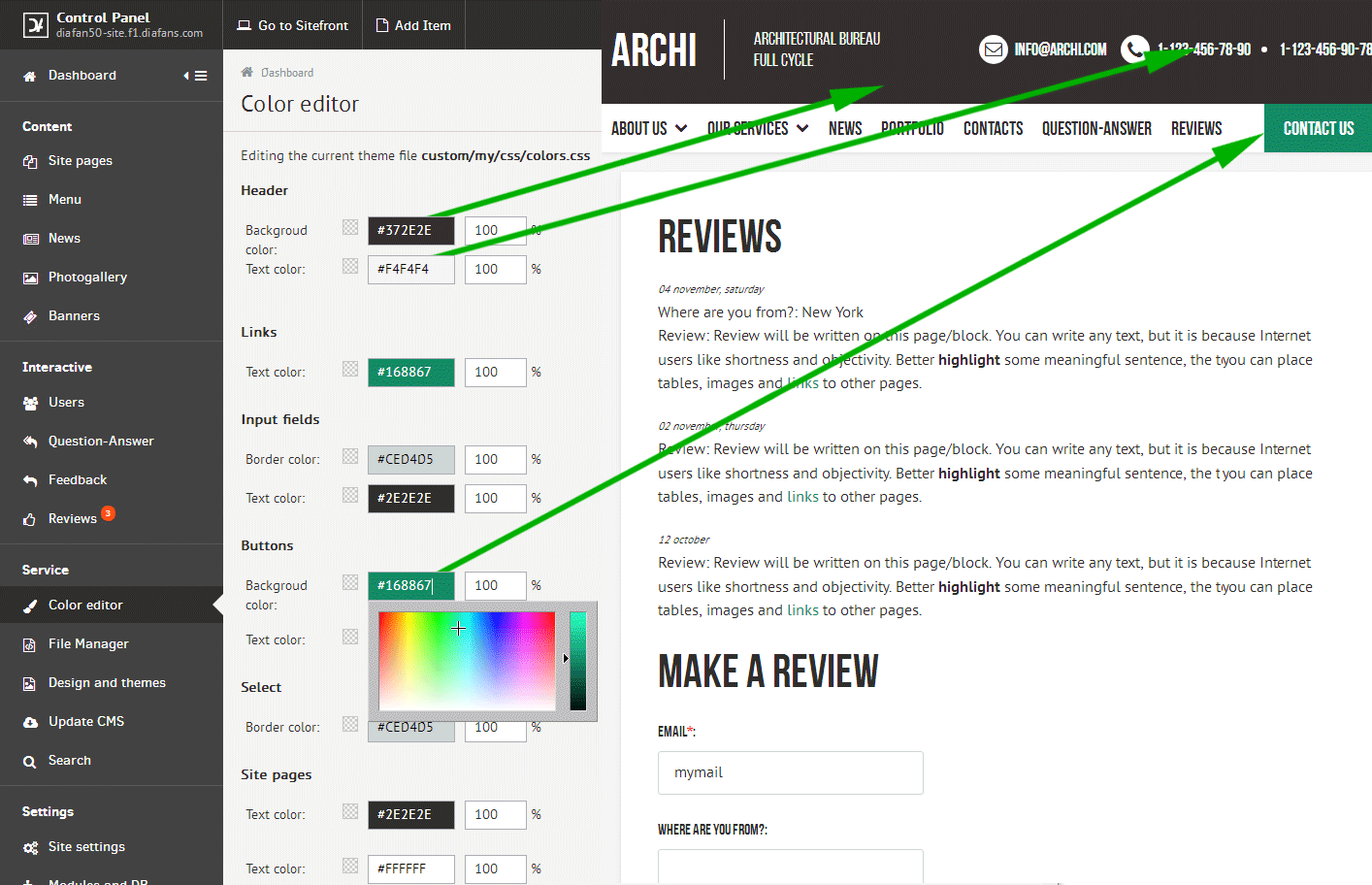The height and width of the screenshot is (885, 1372).
Task: Click the email envelope icon in site header
Action: tap(994, 49)
